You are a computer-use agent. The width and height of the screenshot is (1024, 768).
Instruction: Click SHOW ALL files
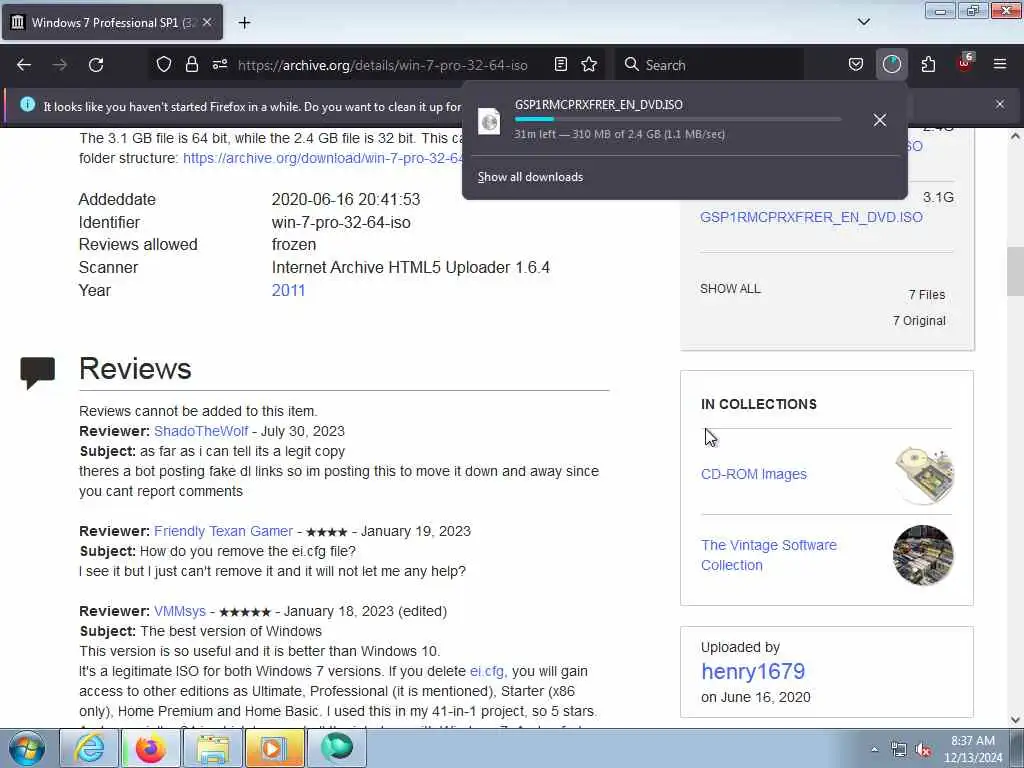(x=730, y=289)
